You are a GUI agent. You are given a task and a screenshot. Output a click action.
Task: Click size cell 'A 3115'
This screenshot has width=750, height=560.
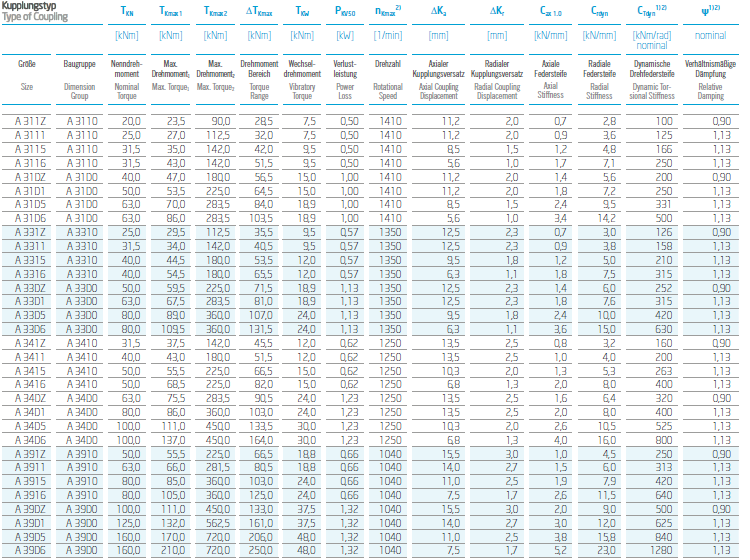coord(30,149)
